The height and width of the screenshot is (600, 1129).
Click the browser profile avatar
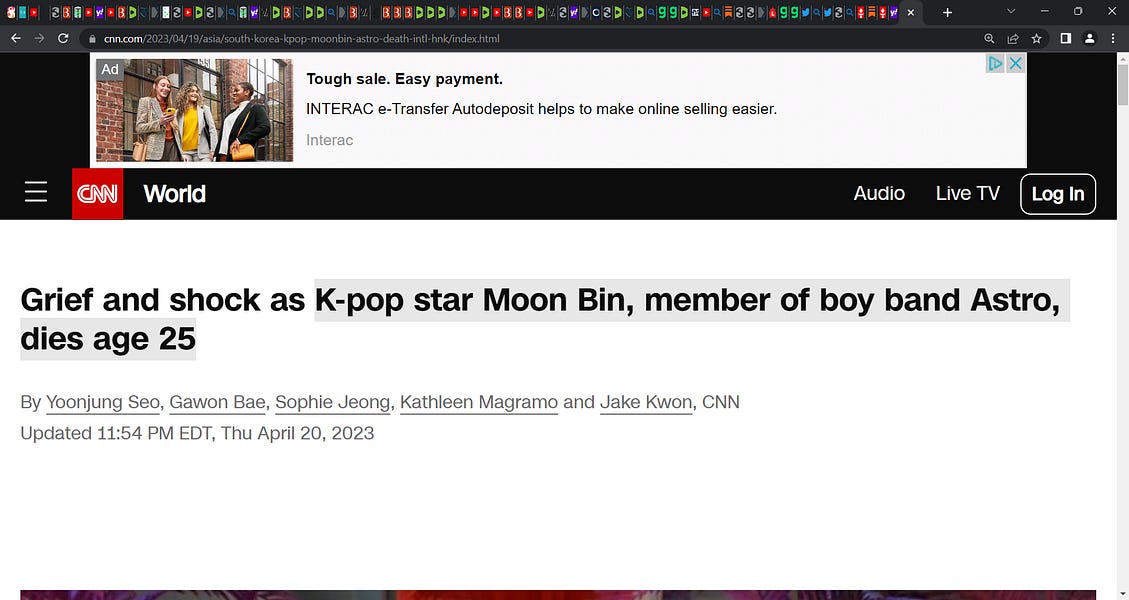click(1089, 38)
